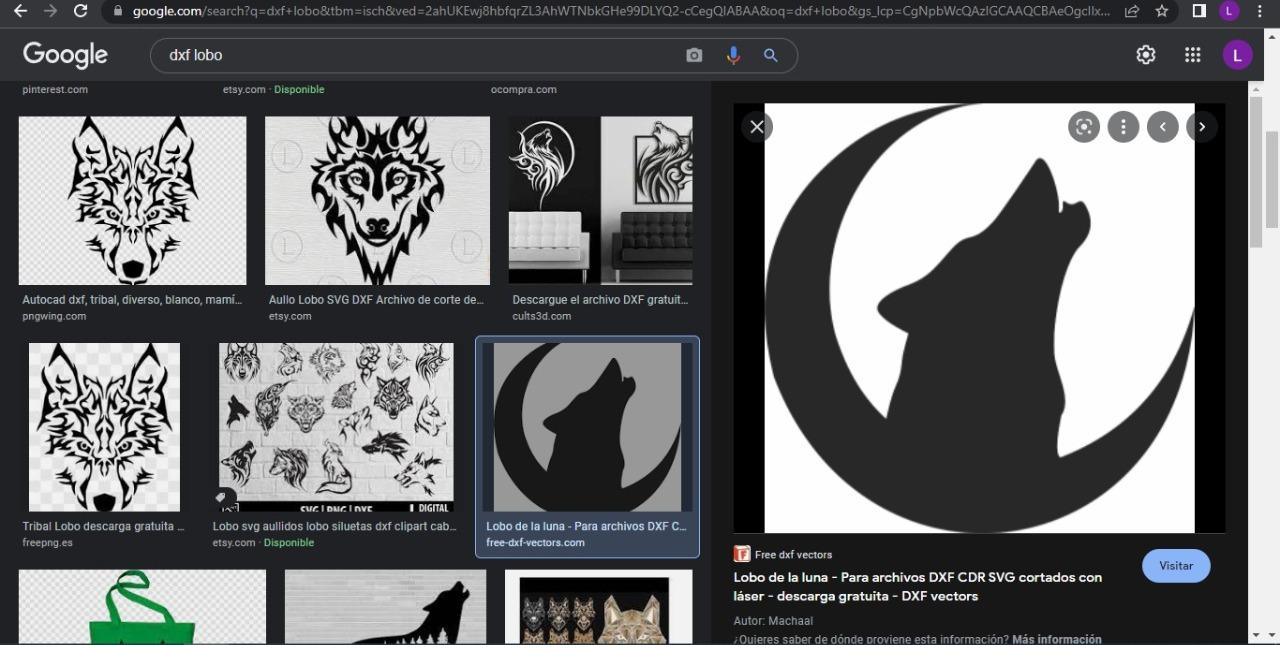1280x645 pixels.
Task: Open Google quick settings gear
Action: pyautogui.click(x=1146, y=55)
